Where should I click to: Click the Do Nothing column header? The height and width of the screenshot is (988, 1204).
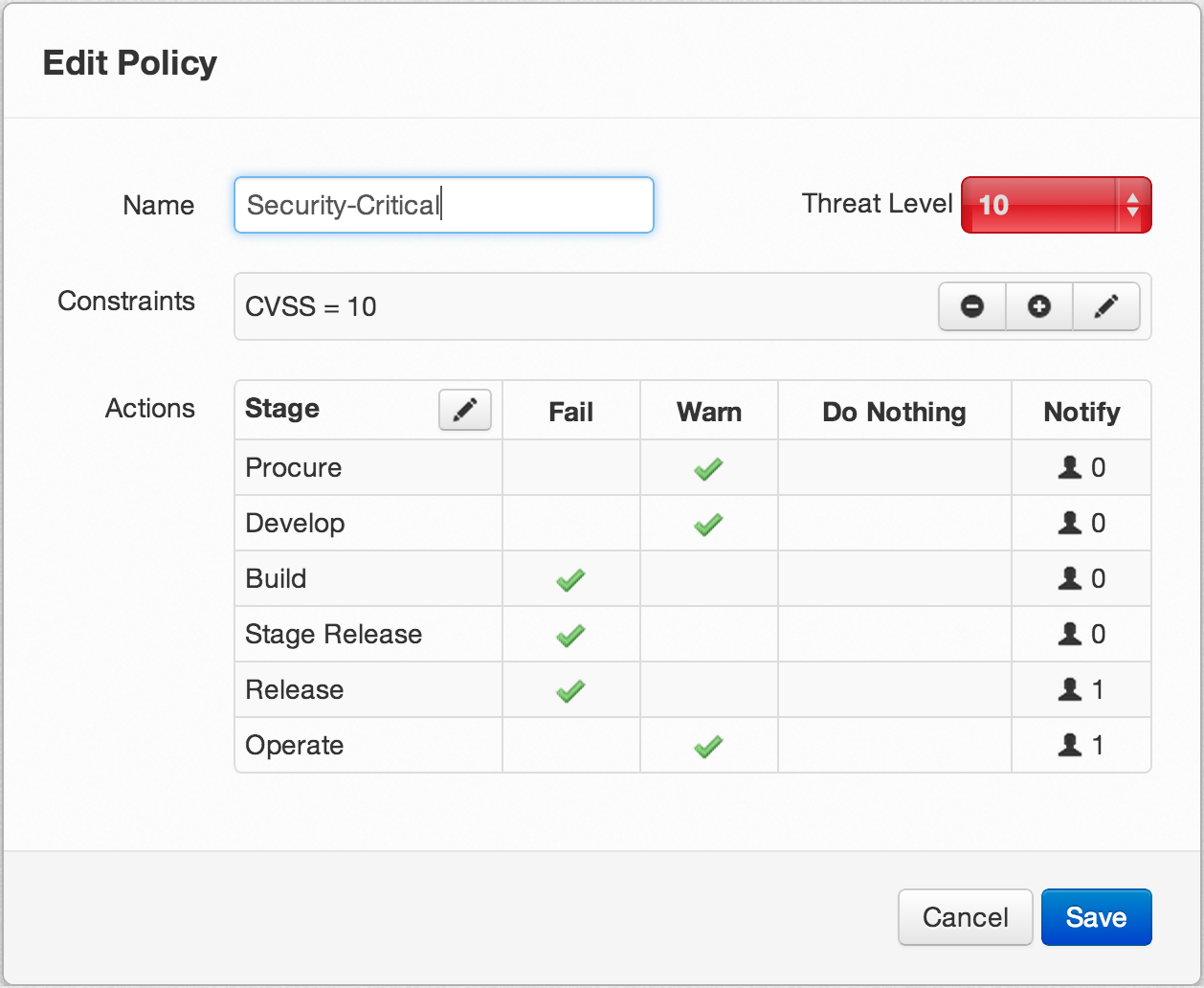(x=894, y=412)
